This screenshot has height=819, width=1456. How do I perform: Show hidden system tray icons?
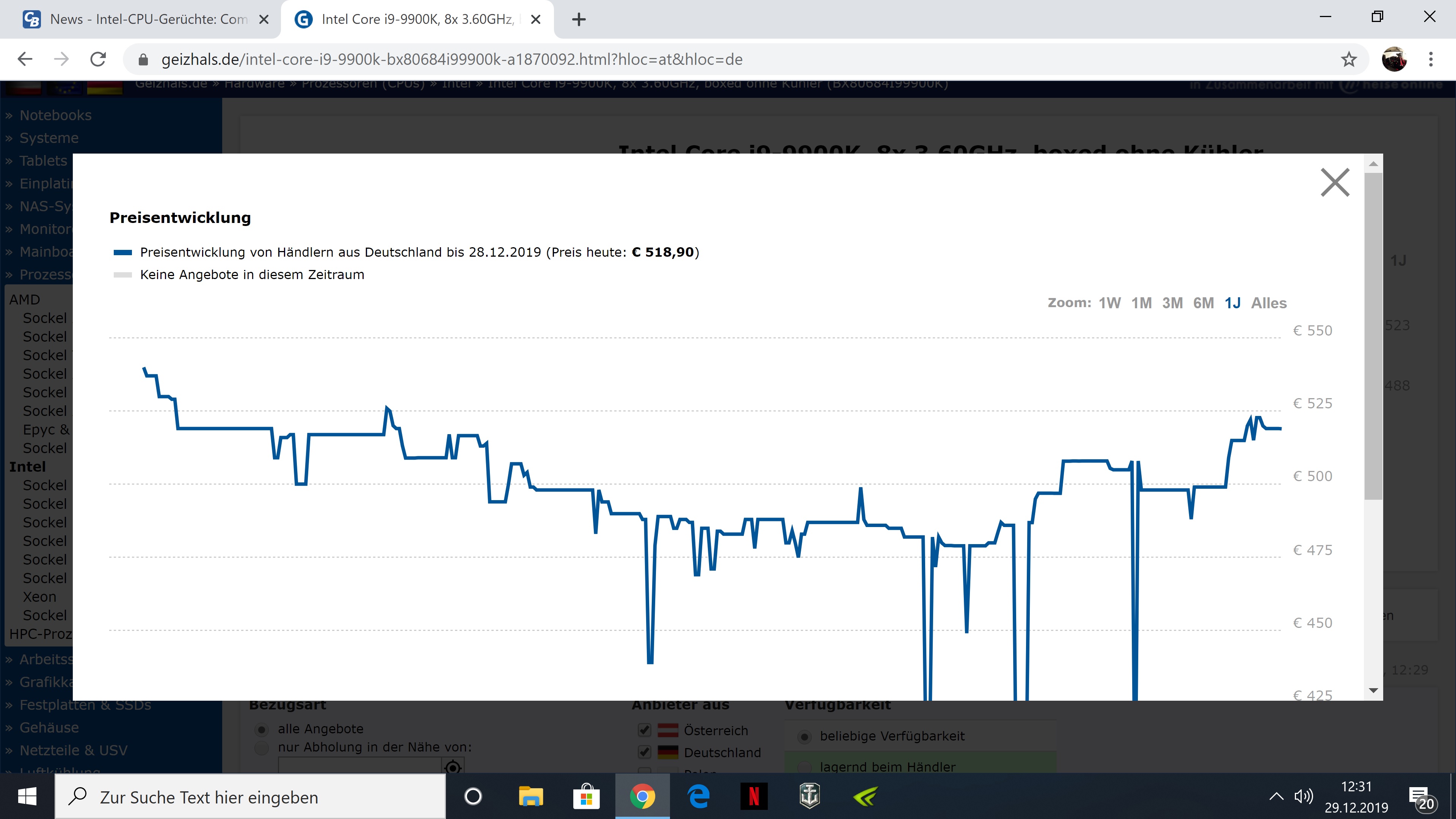tap(1276, 797)
